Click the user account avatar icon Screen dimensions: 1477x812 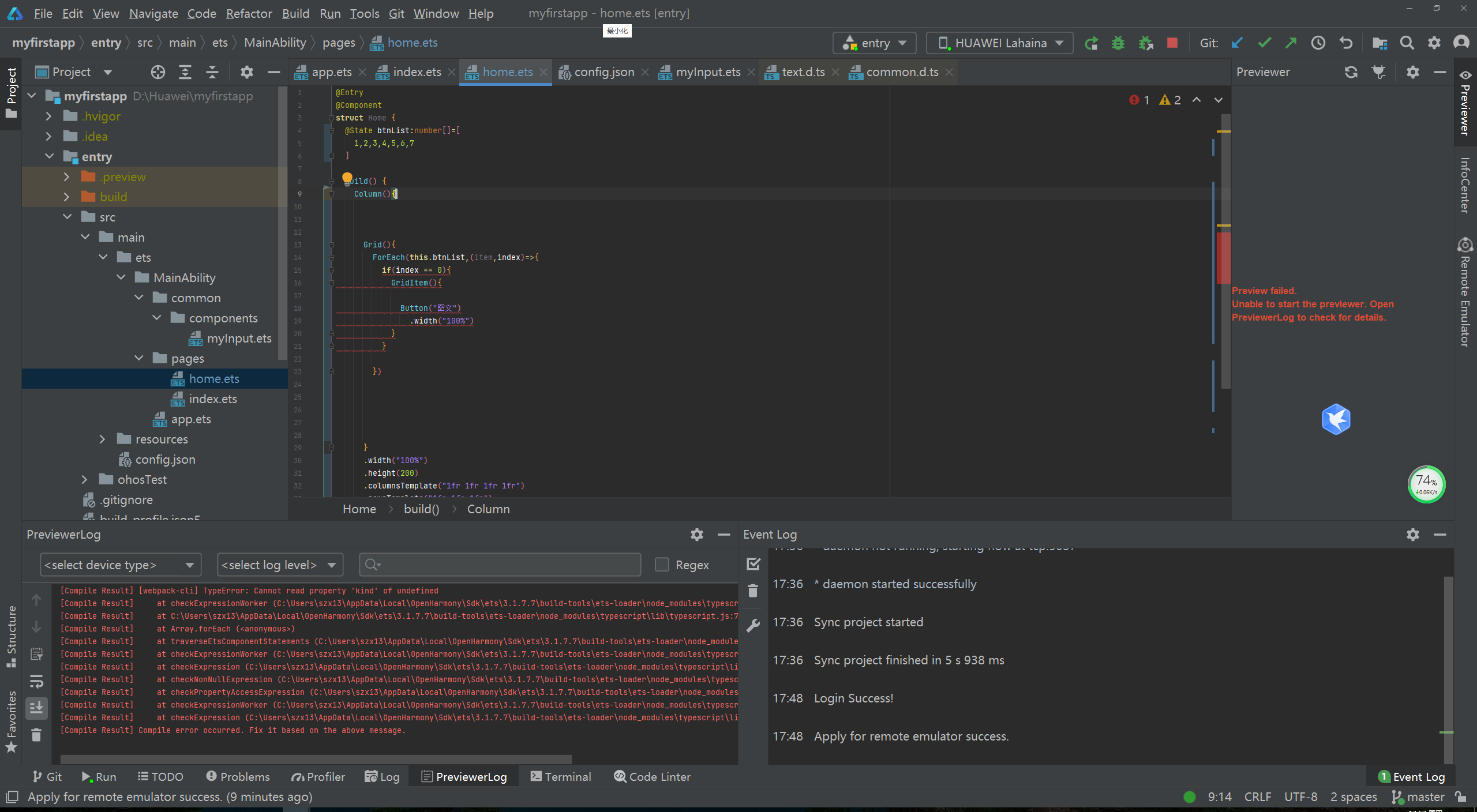tap(1461, 43)
